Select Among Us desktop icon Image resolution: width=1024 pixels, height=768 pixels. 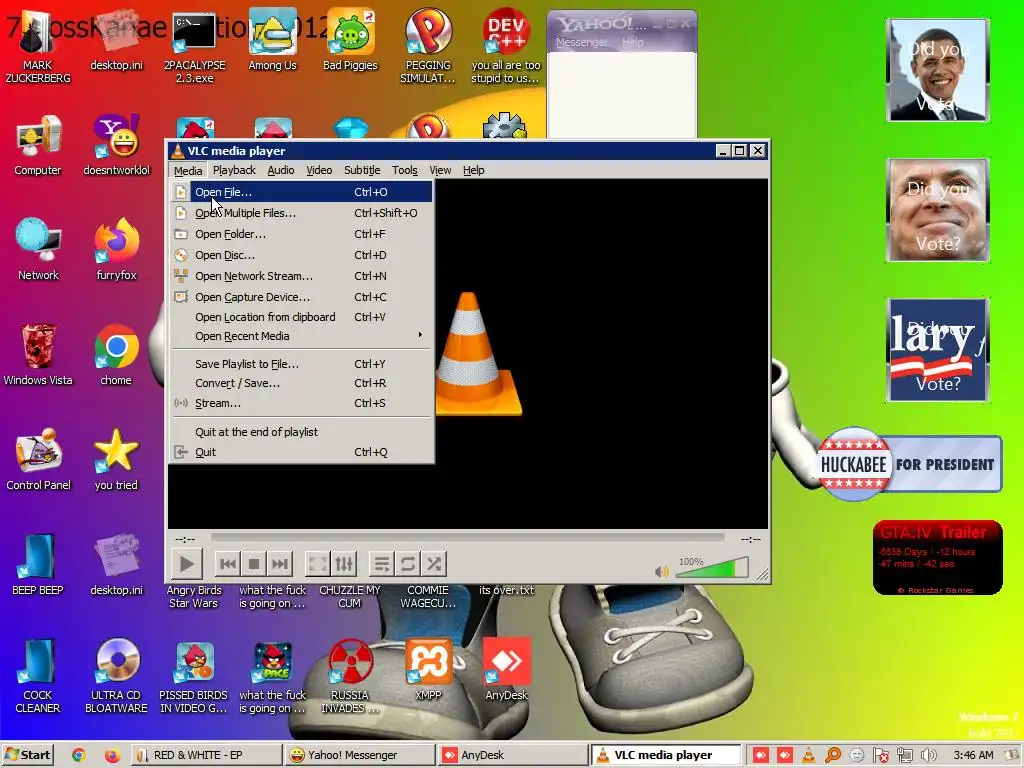click(x=272, y=41)
